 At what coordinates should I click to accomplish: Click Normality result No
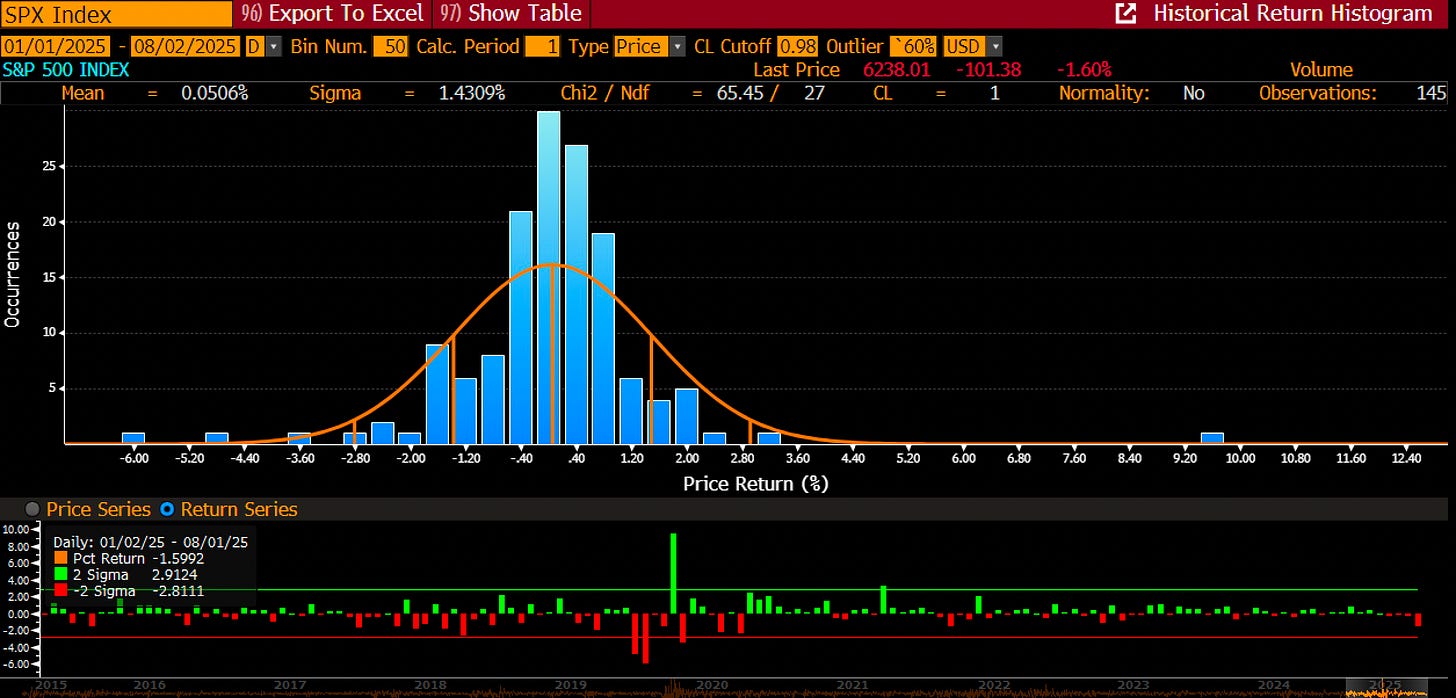(x=1193, y=92)
